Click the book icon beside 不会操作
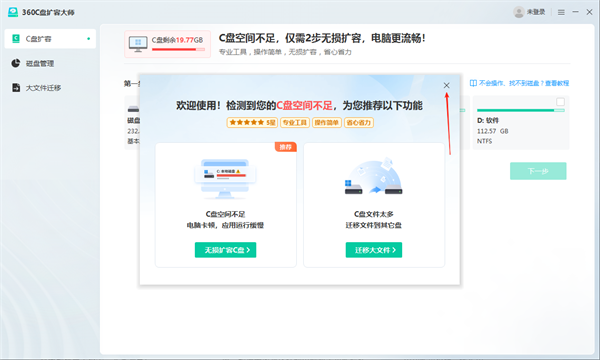Screen dimensions: 600x360 (473, 83)
